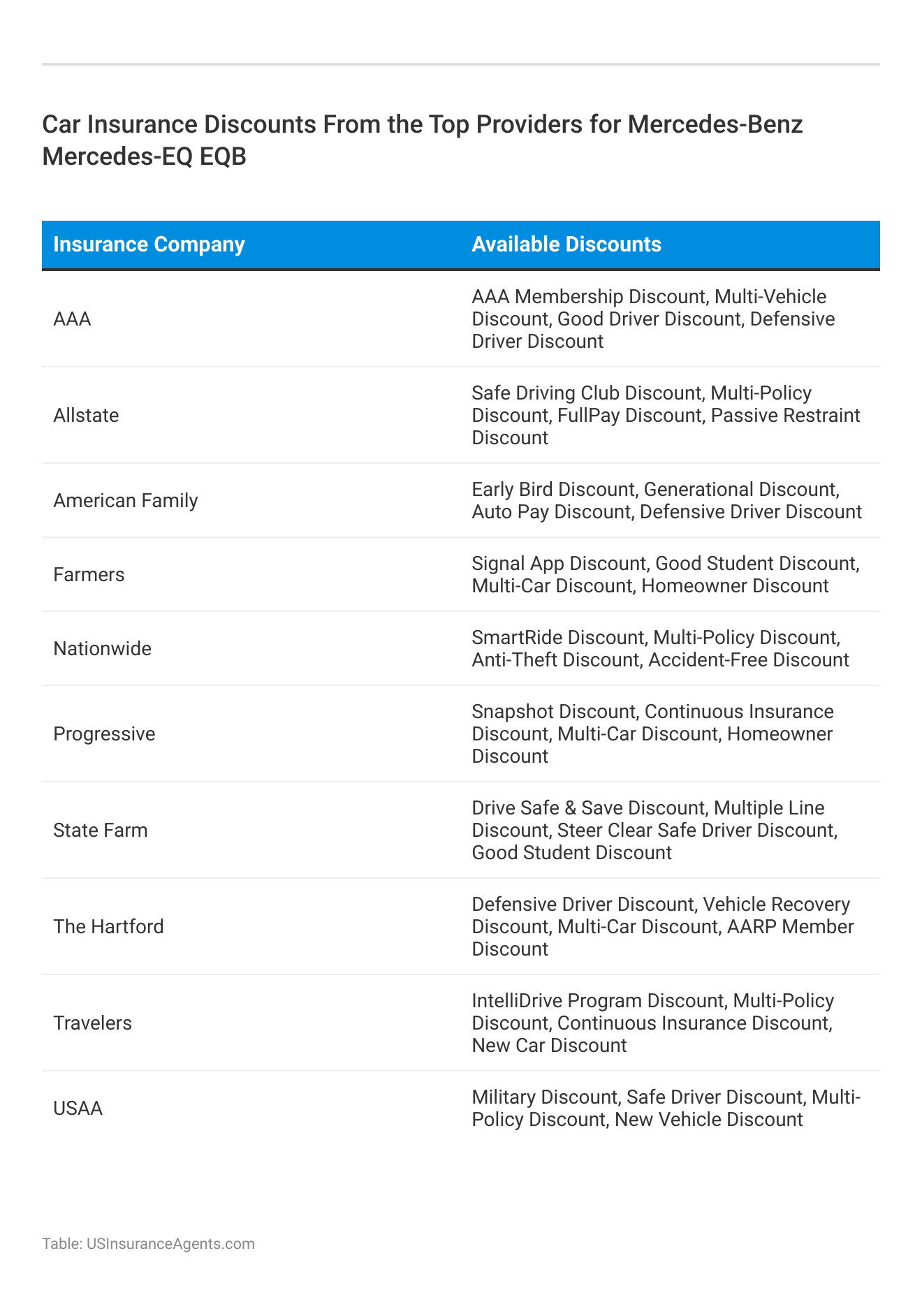Image resolution: width=922 pixels, height=1316 pixels.
Task: Click the Available Discounts column header
Action: click(566, 244)
